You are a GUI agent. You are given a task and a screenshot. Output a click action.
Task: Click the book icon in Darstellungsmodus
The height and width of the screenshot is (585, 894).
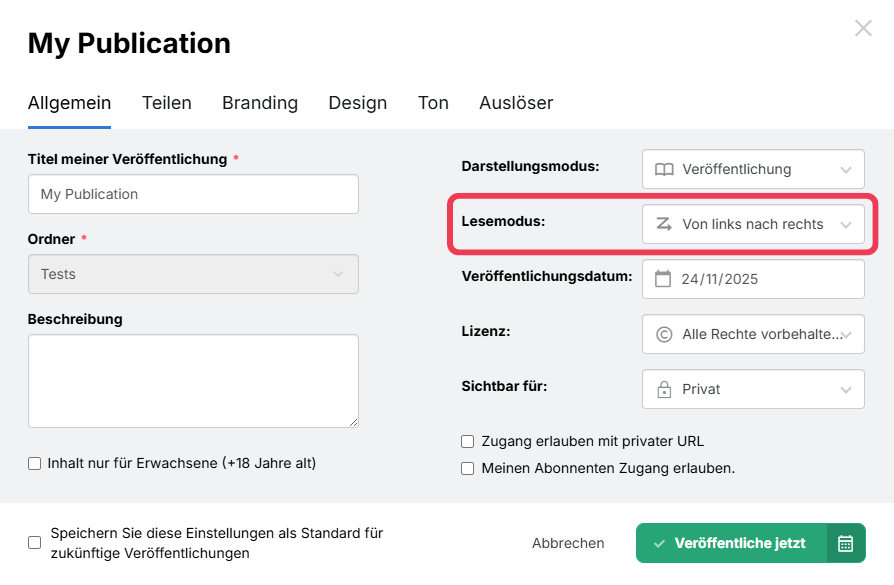(x=664, y=169)
